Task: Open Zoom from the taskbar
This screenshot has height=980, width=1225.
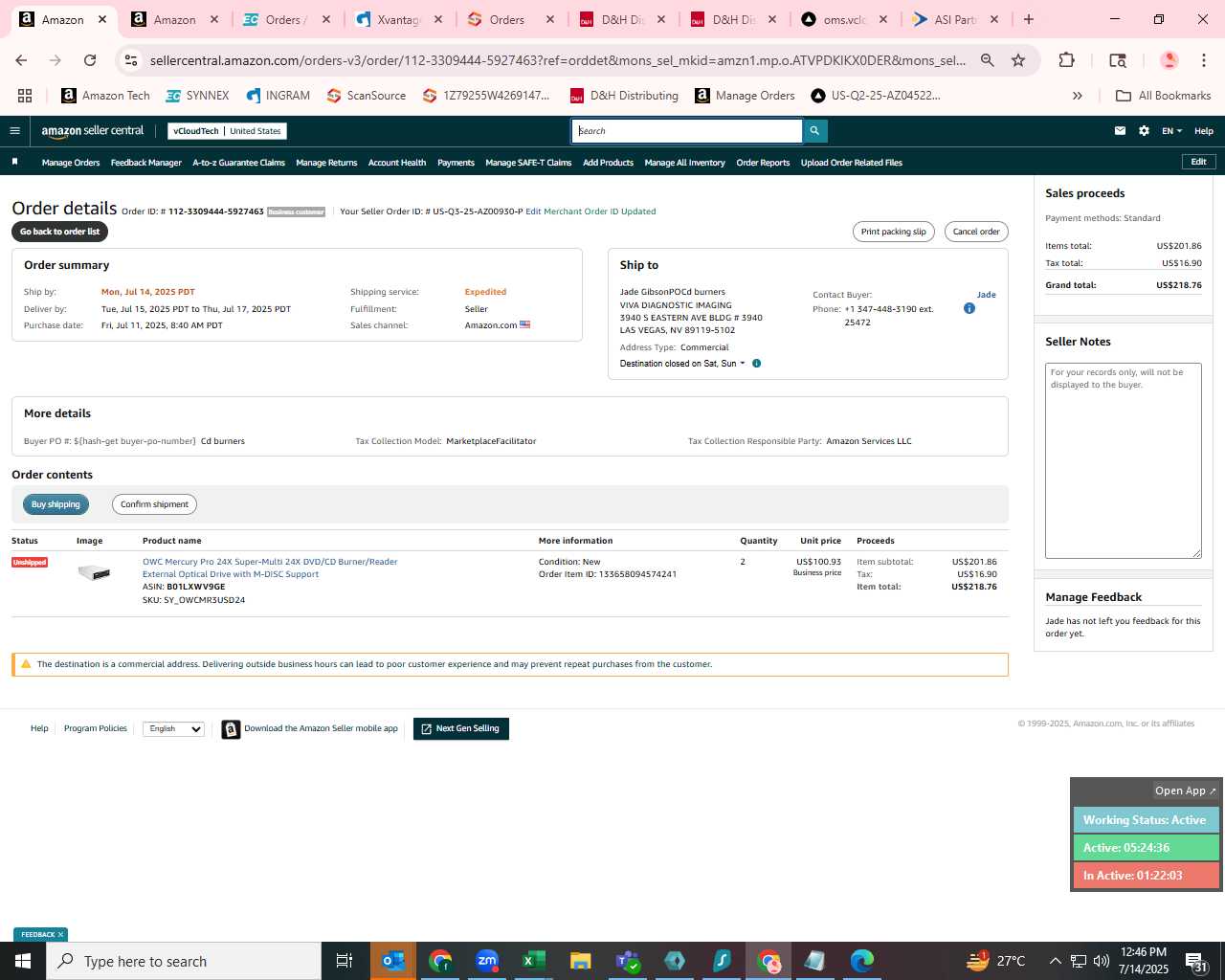Action: 487,961
